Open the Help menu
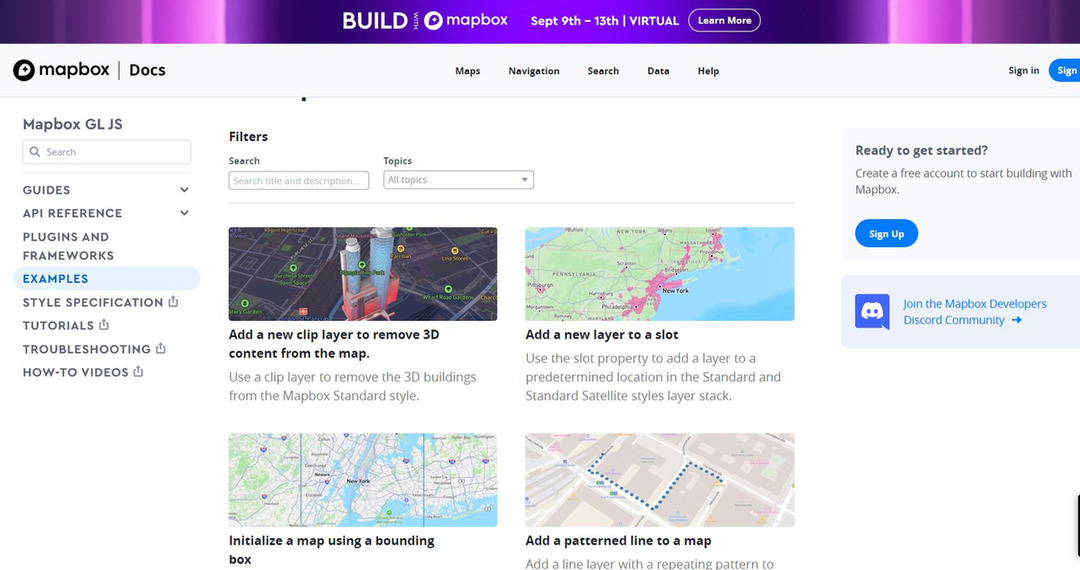The width and height of the screenshot is (1080, 570). 708,71
